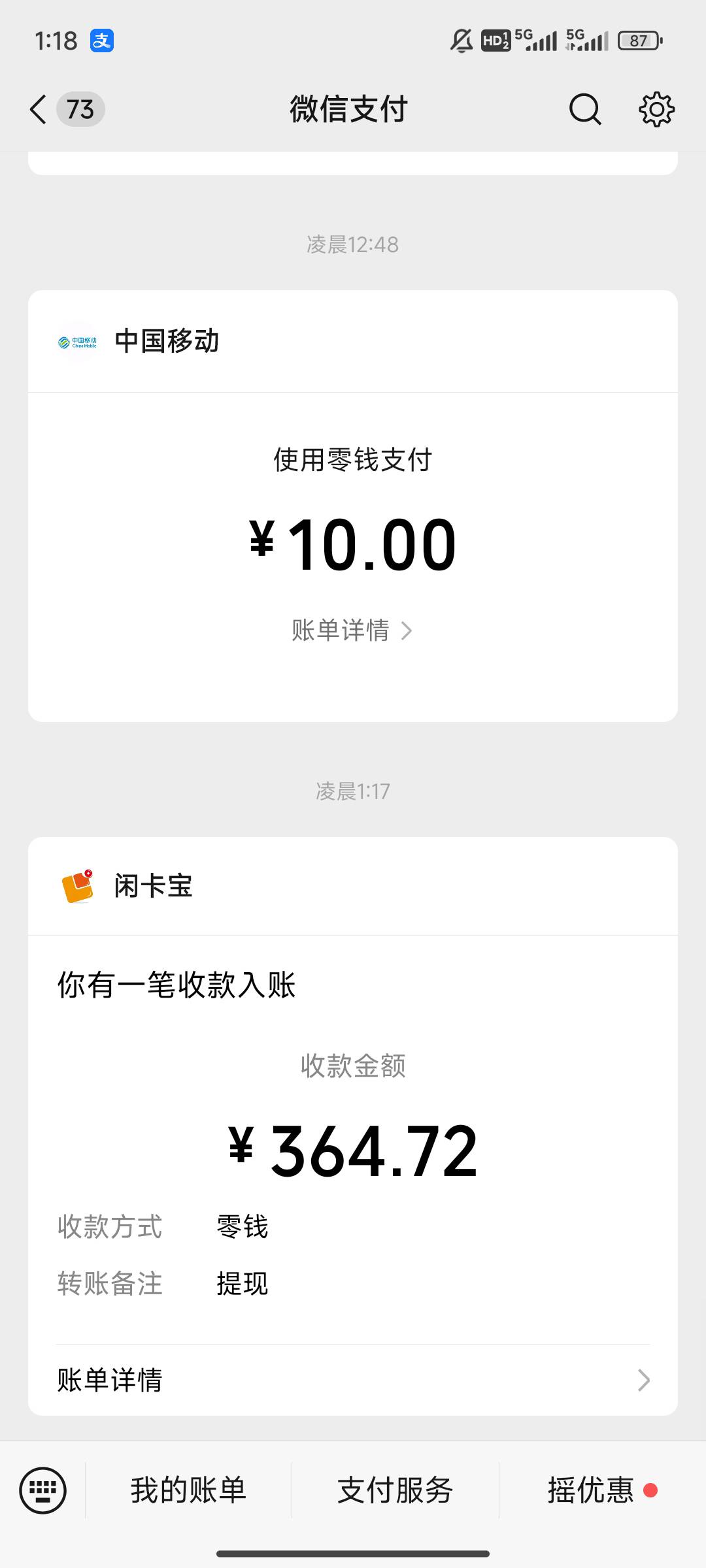Tap the 闲卡宝 orange wallet icon
The image size is (706, 1568).
pyautogui.click(x=78, y=887)
